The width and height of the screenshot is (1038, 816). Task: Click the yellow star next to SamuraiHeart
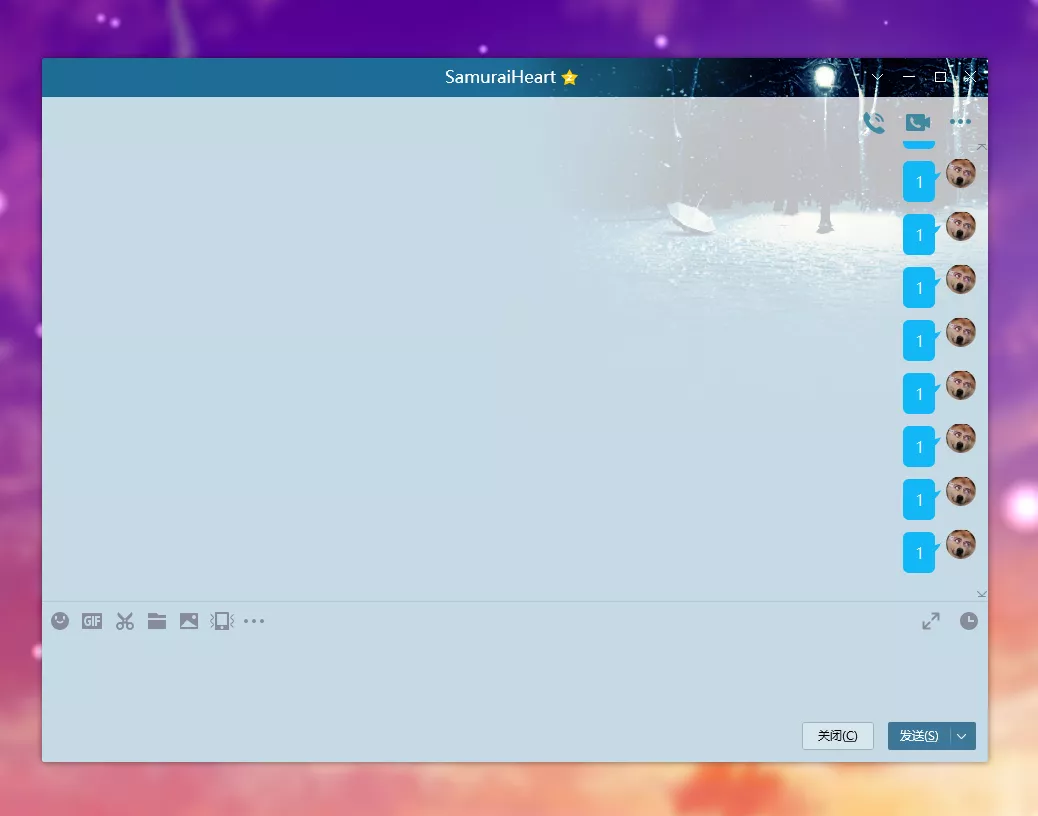tap(569, 78)
